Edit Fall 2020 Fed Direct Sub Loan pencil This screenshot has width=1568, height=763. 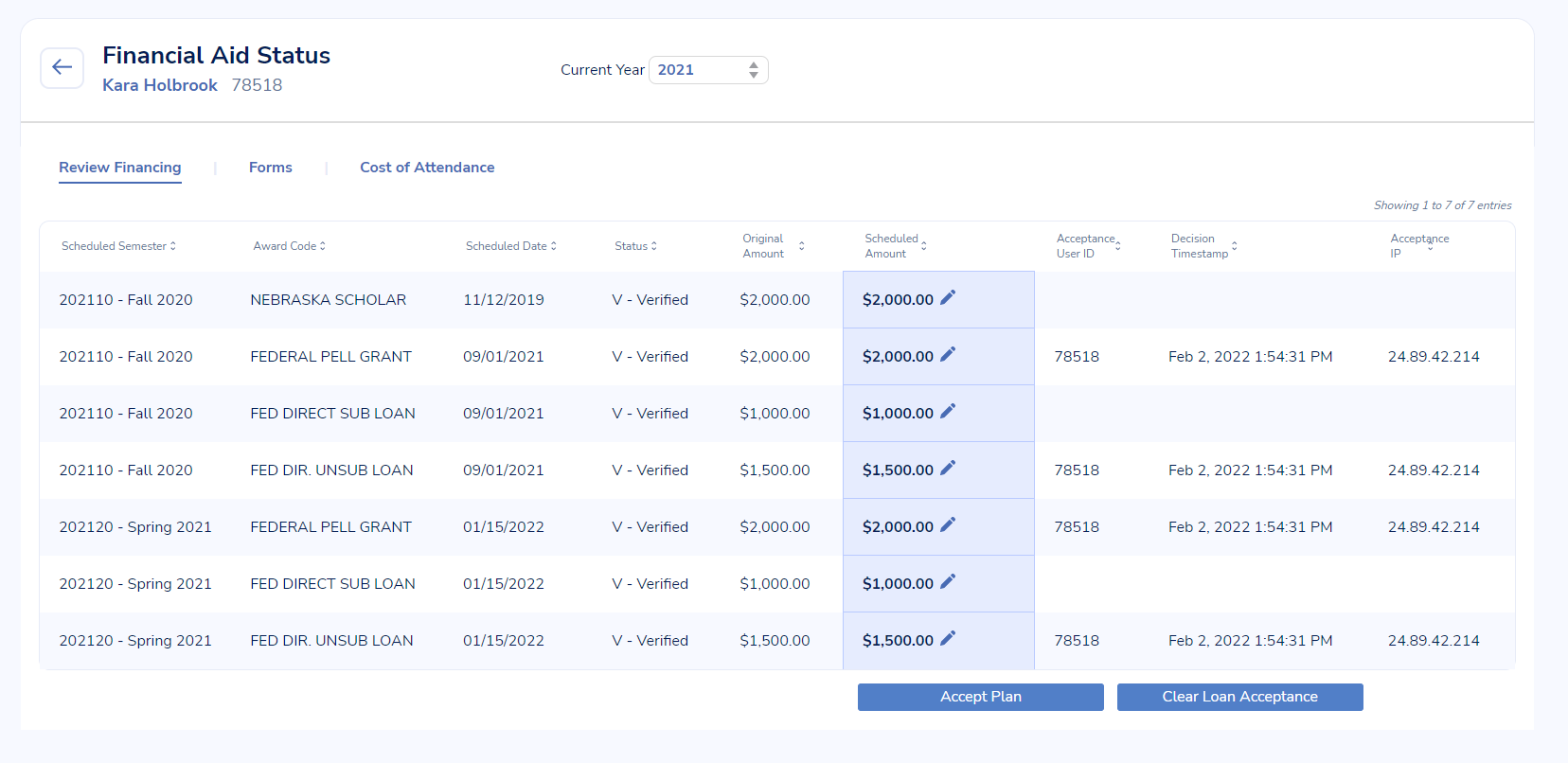coord(948,412)
